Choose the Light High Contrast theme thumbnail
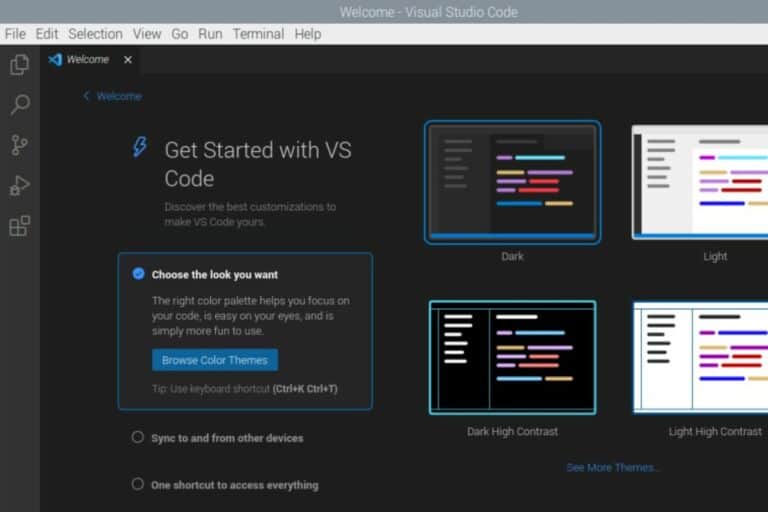The height and width of the screenshot is (512, 768). tap(700, 358)
